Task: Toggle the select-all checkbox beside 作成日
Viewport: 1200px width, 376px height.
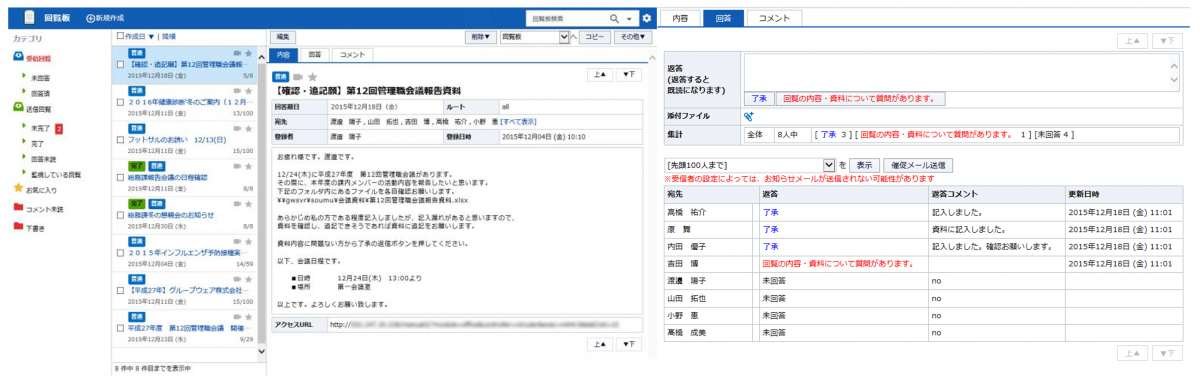Action: coord(121,36)
